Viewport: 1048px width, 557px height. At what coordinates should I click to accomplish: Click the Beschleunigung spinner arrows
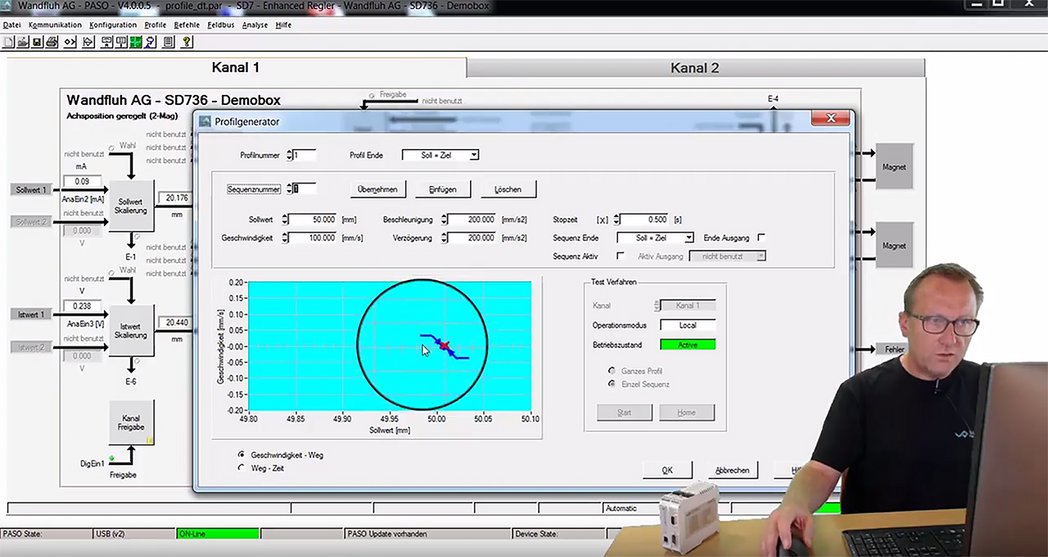444,219
